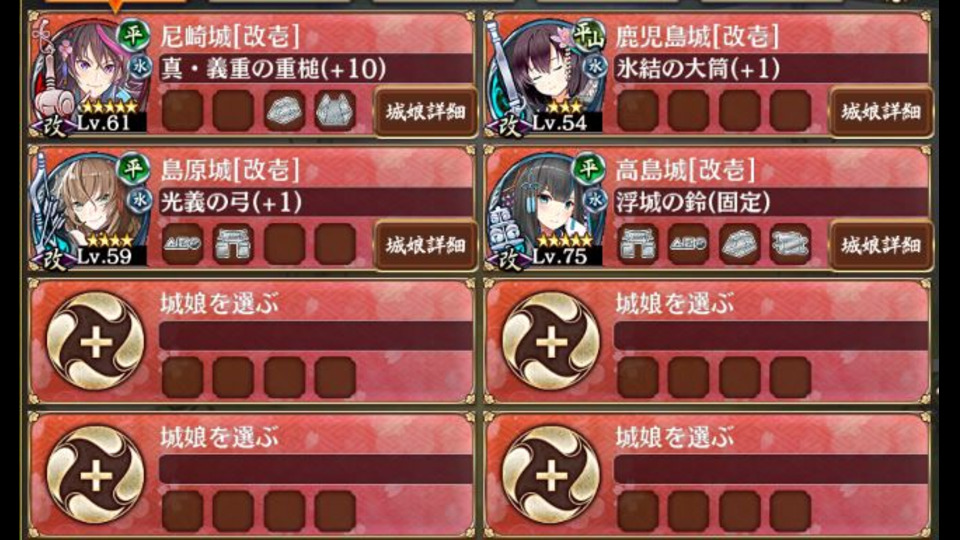This screenshot has height=540, width=960.
Task: Click plus icon in third-row left empty slot
Action: (96, 341)
